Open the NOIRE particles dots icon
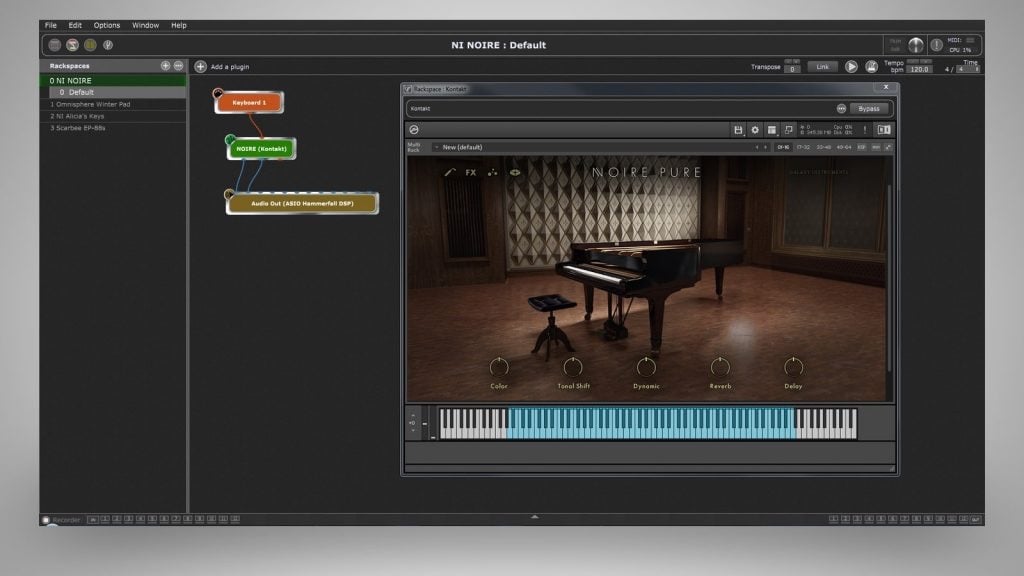 (492, 172)
